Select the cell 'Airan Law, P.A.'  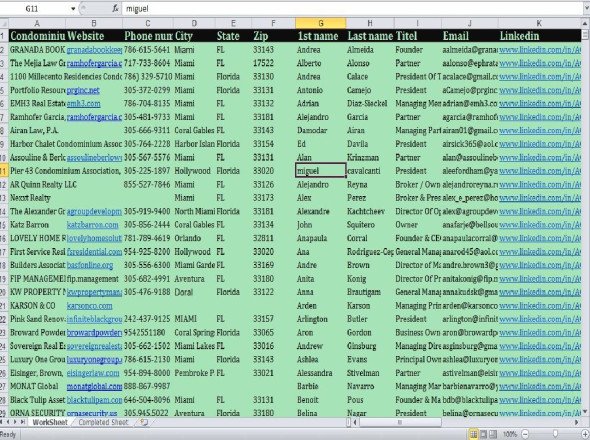37,131
